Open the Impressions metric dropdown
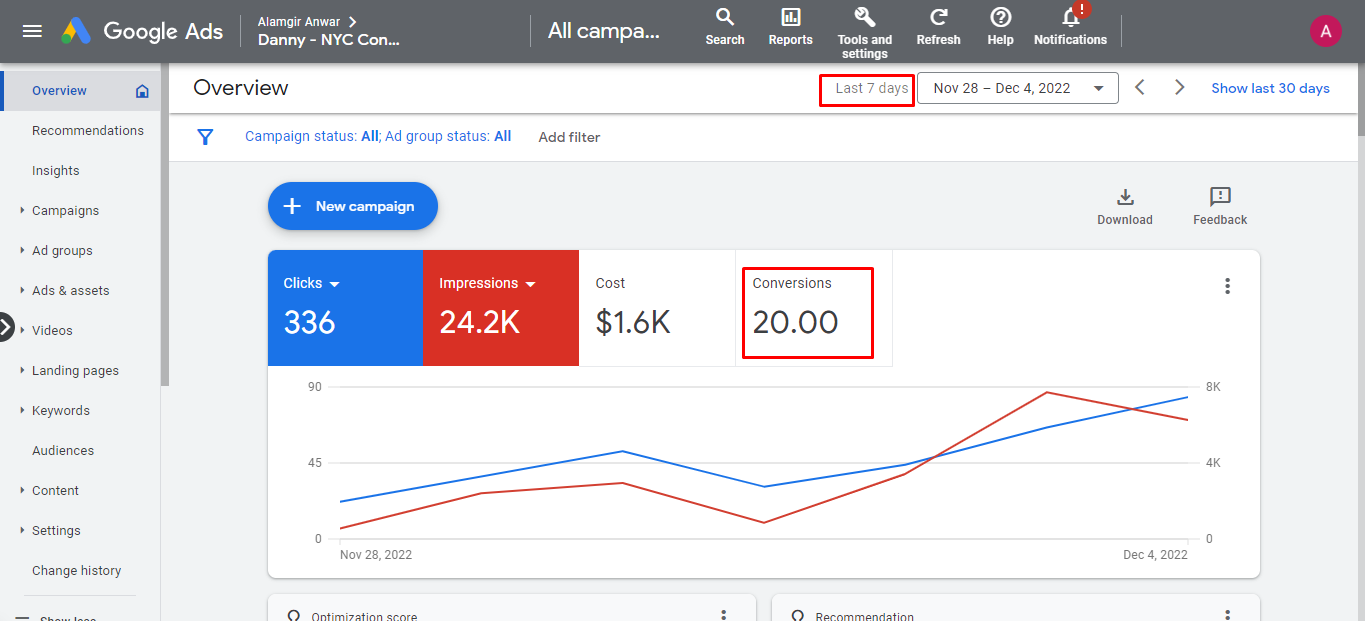The height and width of the screenshot is (621, 1365). 530,284
